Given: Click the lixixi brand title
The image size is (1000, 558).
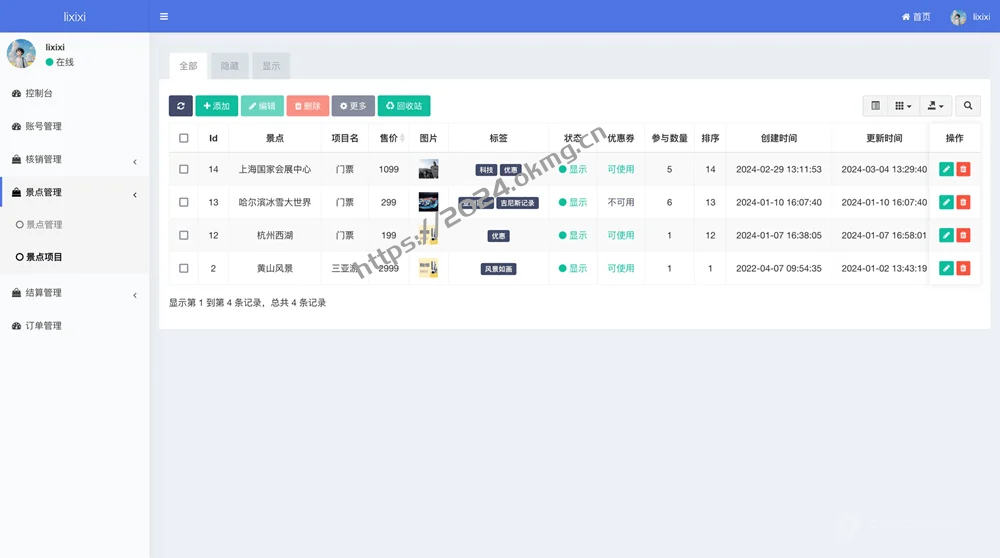Looking at the screenshot, I should pyautogui.click(x=75, y=17).
